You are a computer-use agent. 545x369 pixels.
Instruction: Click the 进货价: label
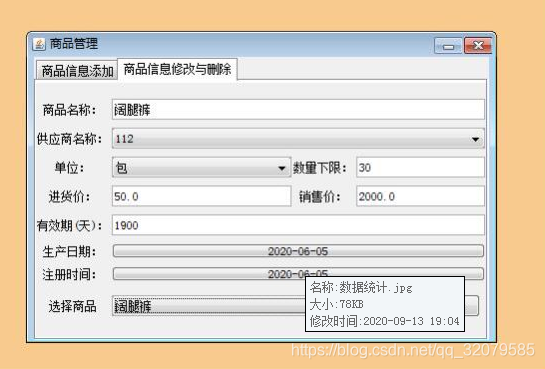tap(69, 197)
